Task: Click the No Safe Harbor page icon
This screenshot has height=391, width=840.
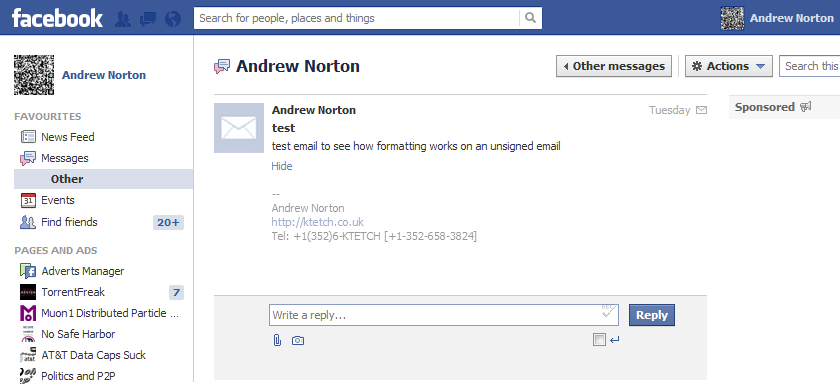Action: pyautogui.click(x=28, y=334)
